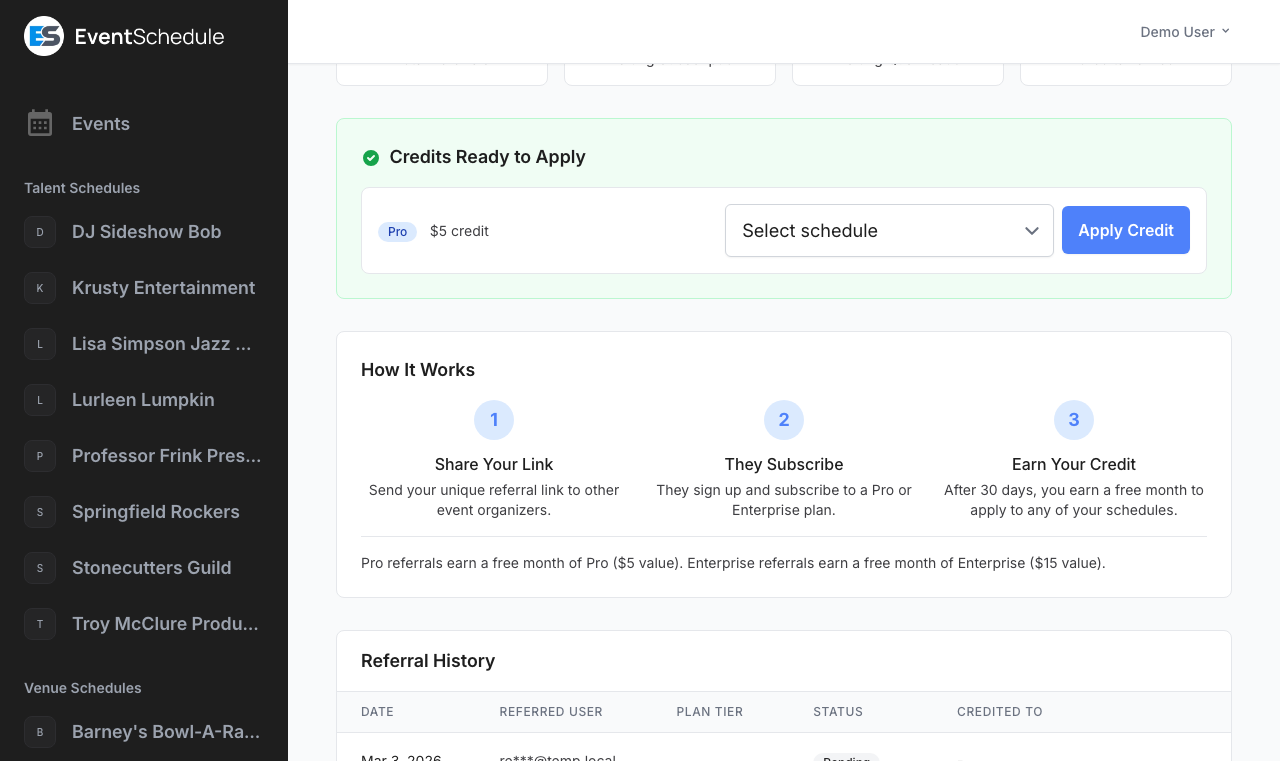Viewport: 1280px width, 761px height.
Task: Open the Select schedule dropdown
Action: pyautogui.click(x=888, y=231)
